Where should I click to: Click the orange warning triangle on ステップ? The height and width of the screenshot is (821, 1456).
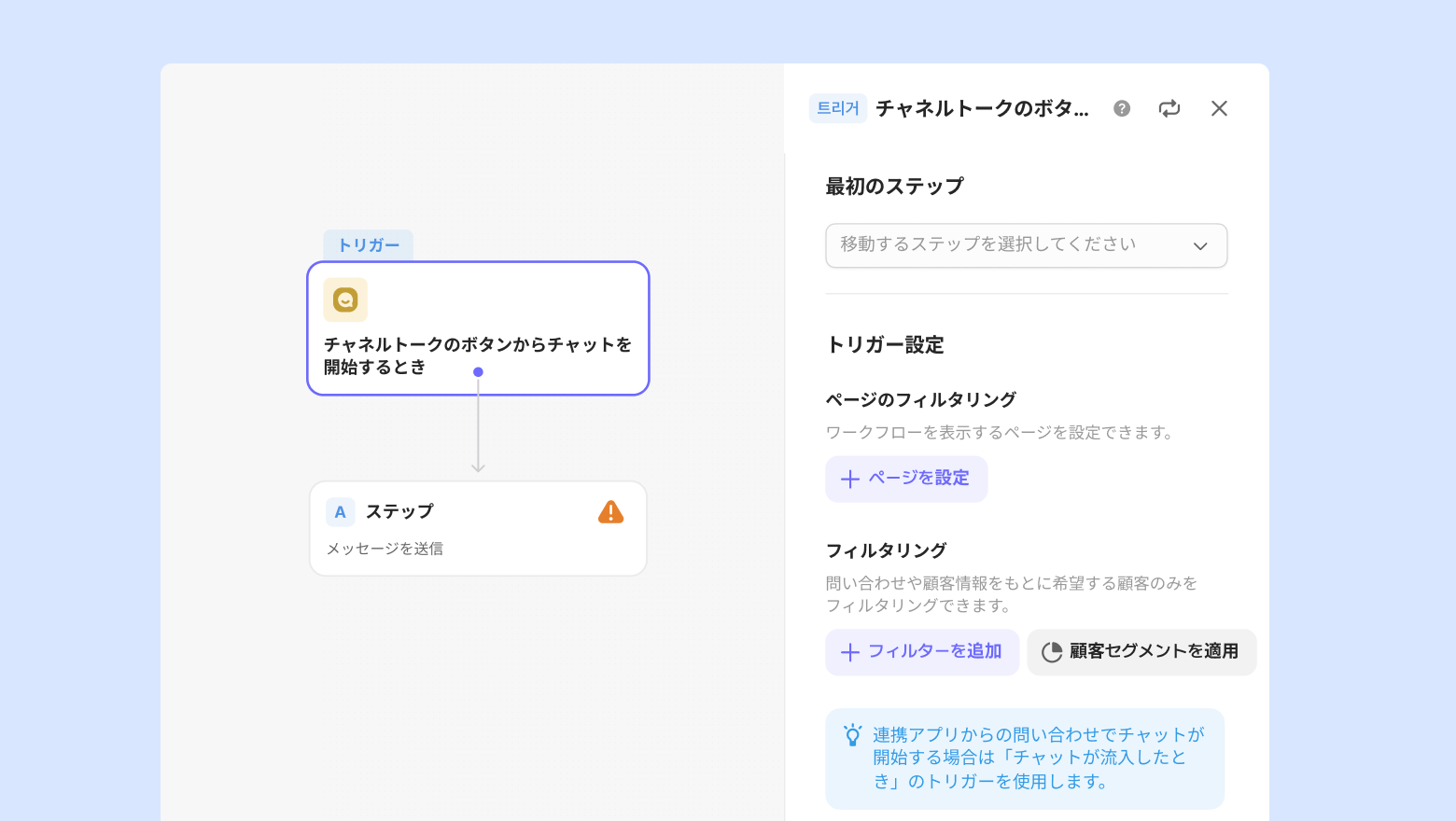610,512
